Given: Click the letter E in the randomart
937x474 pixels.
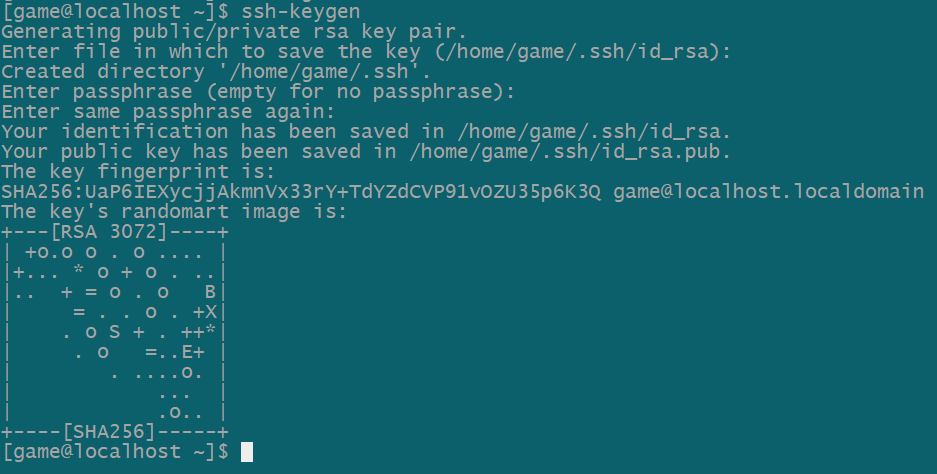Looking at the screenshot, I should coord(186,352).
